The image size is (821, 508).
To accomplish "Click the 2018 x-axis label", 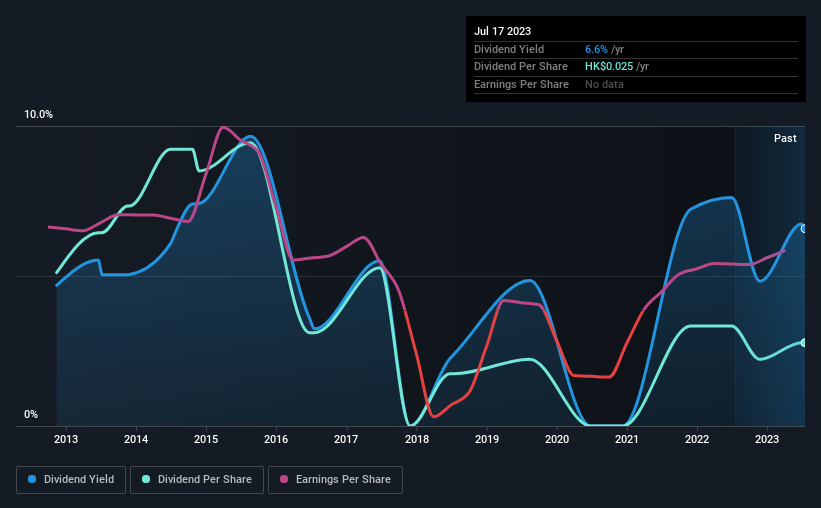I will coord(417,439).
